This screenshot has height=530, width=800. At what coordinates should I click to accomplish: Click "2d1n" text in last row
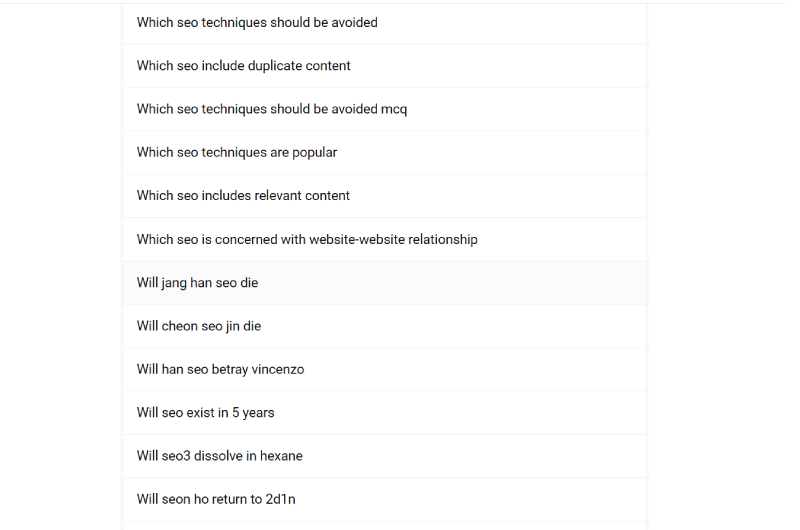point(281,499)
